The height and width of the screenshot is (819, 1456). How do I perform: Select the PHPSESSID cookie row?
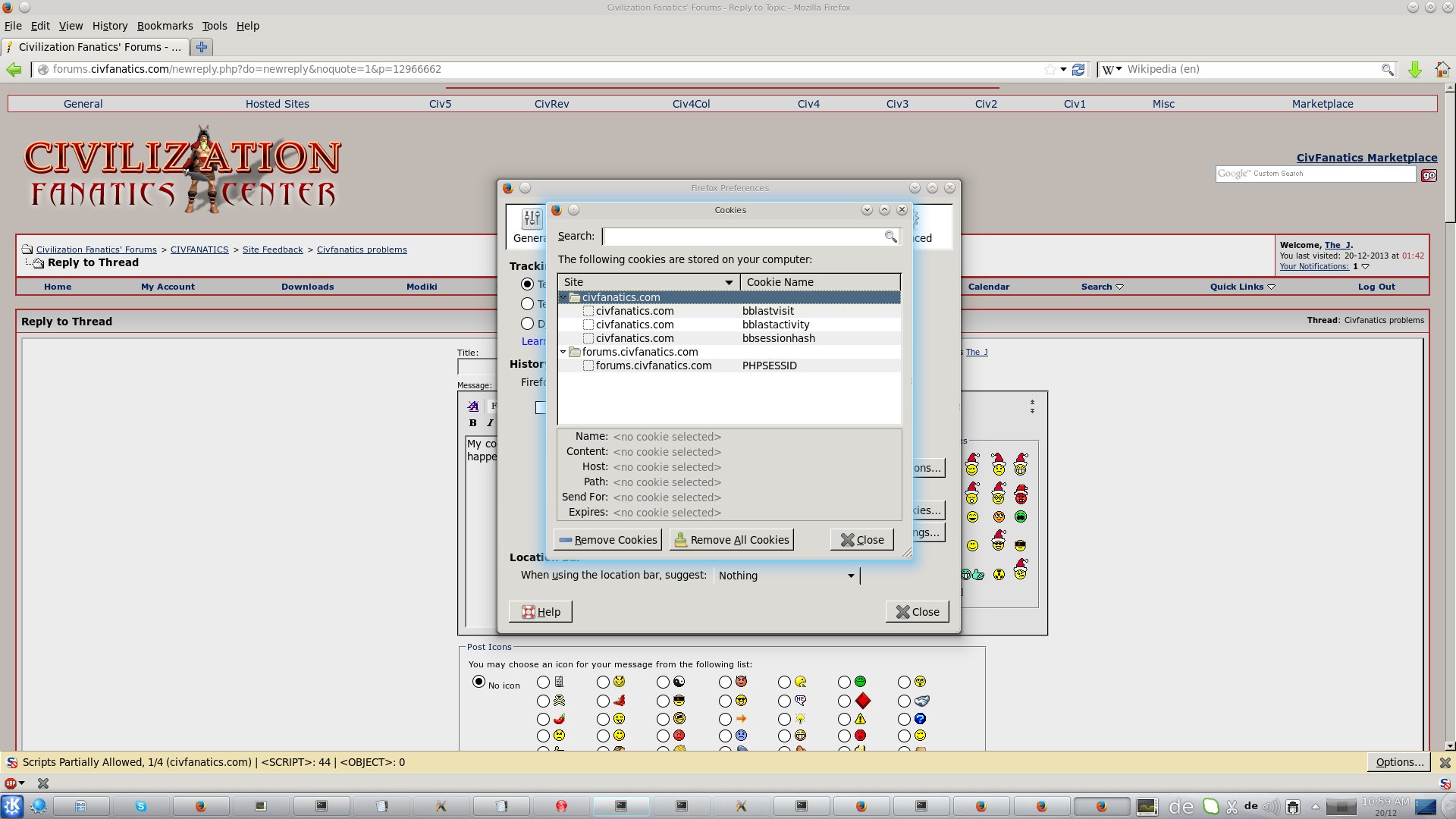click(x=729, y=366)
